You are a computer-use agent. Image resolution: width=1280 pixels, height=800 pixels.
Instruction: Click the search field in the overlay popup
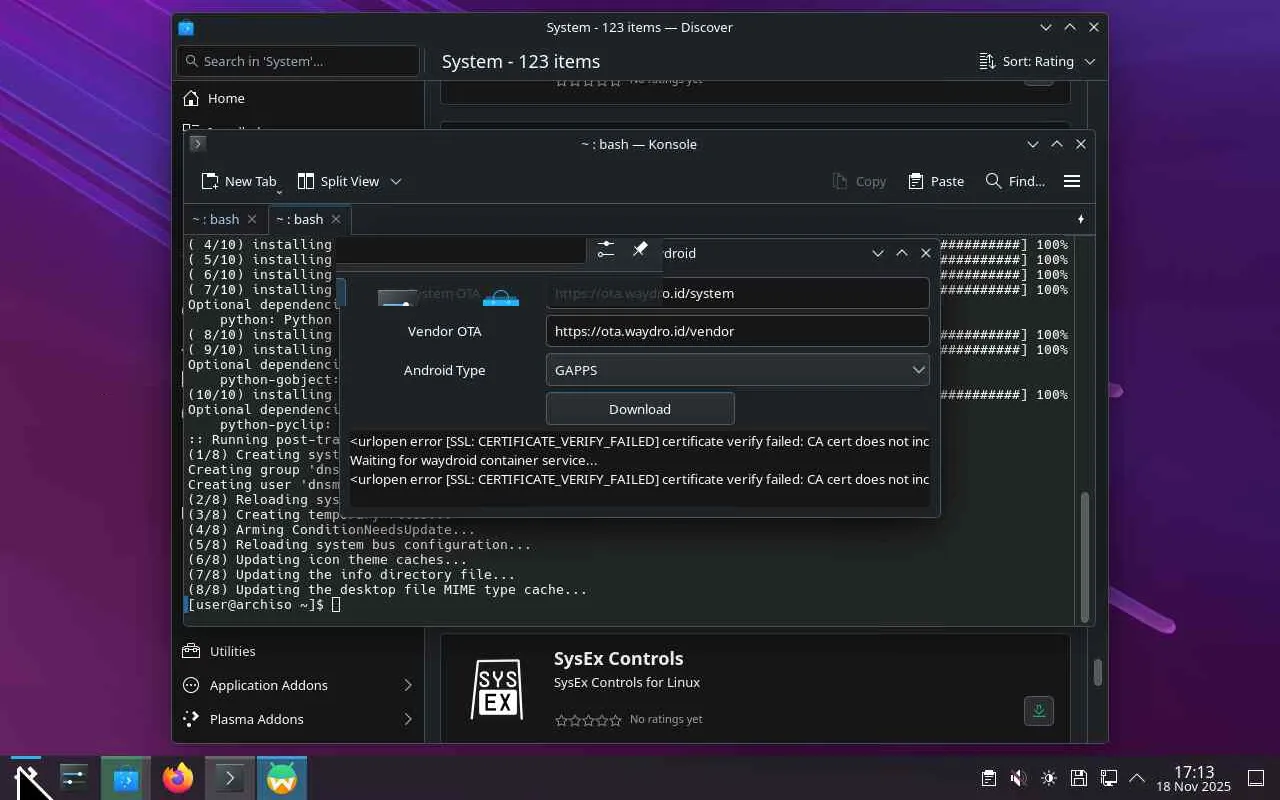(460, 250)
